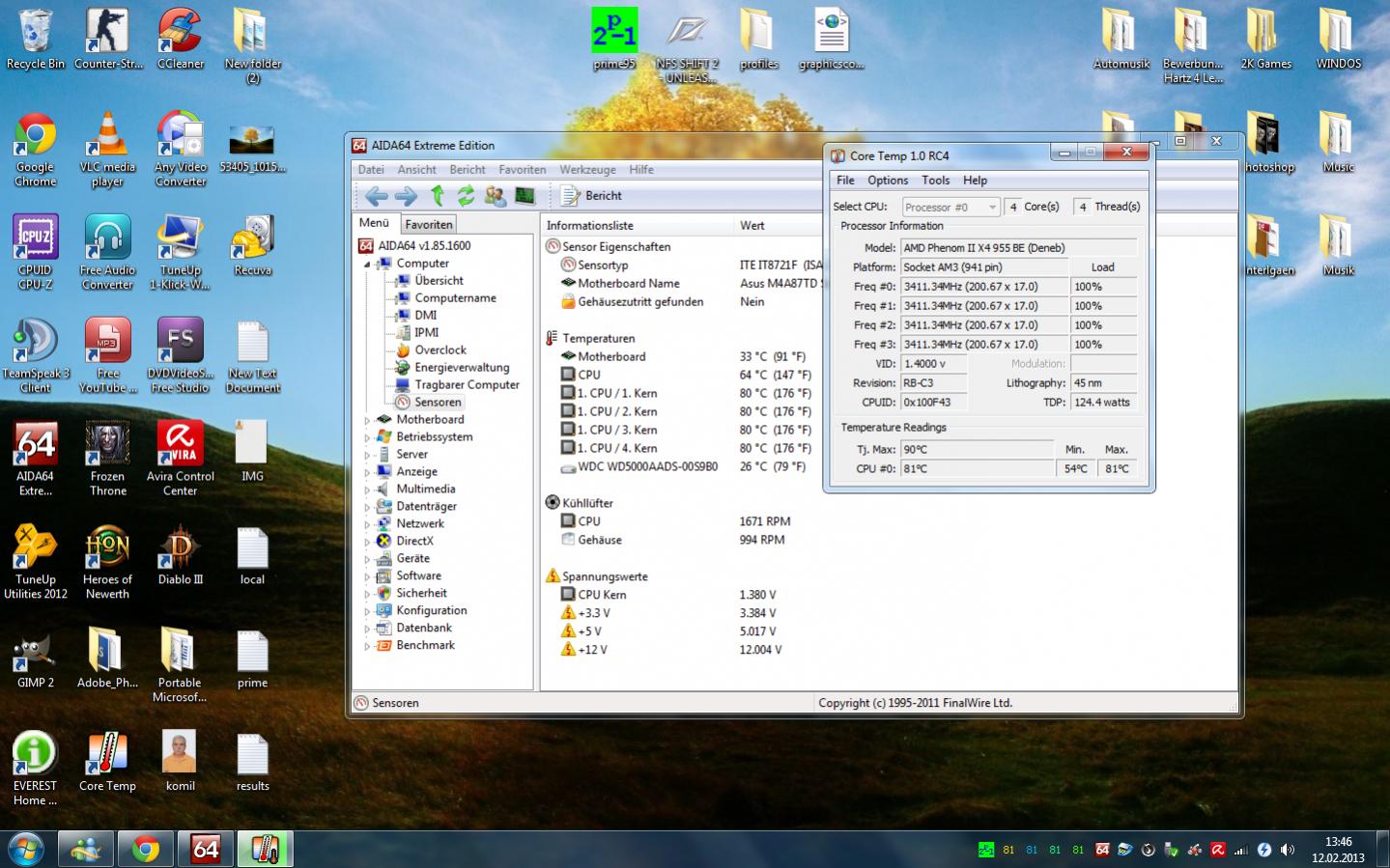The width and height of the screenshot is (1390, 868).
Task: Open VLC media player desktop icon
Action: (x=107, y=150)
